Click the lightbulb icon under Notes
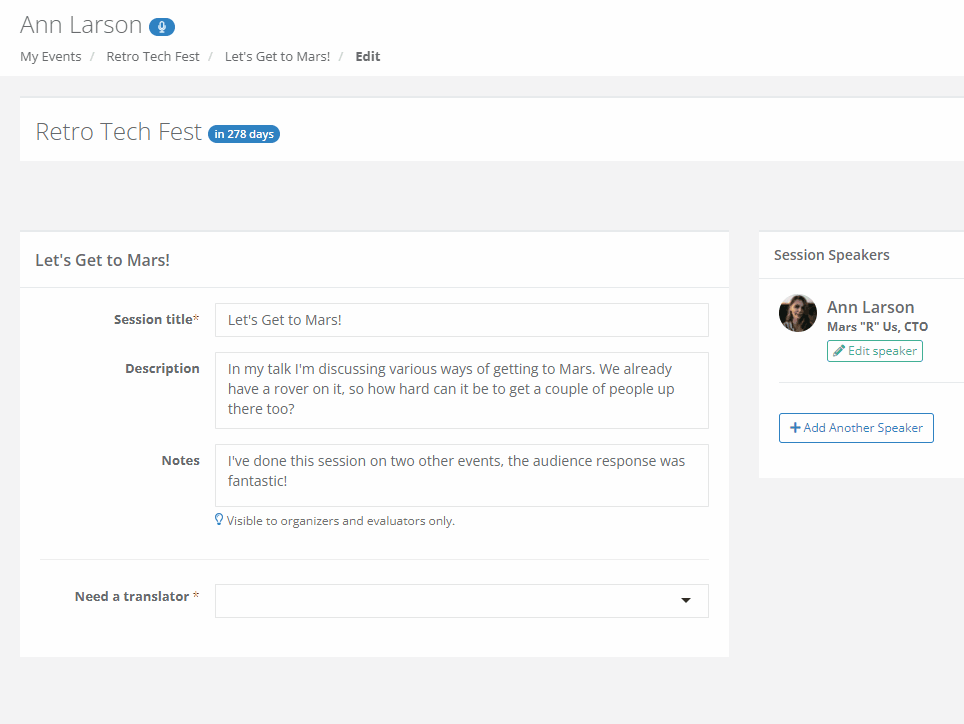 tap(219, 520)
